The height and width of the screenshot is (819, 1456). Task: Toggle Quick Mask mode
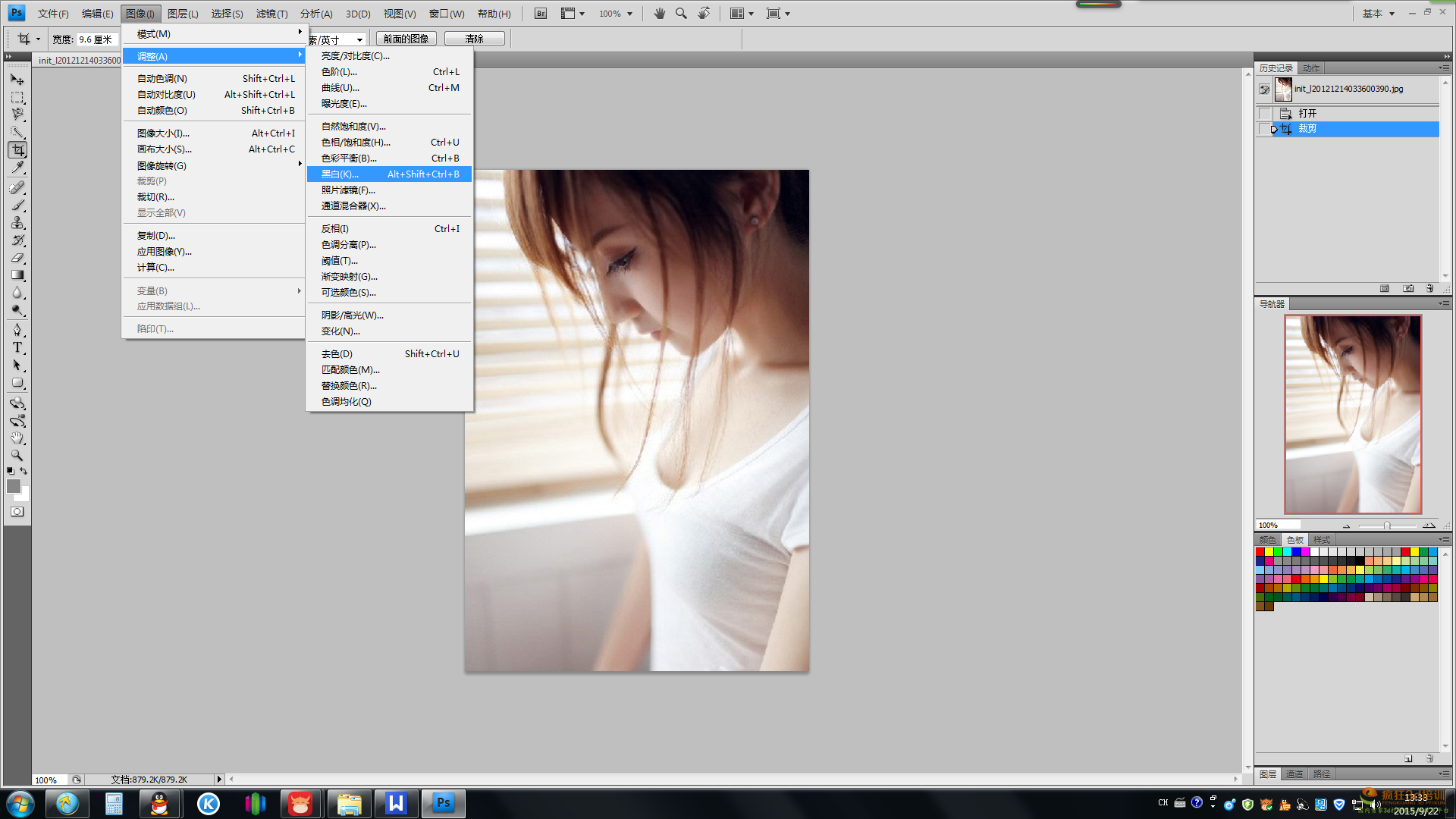point(17,512)
